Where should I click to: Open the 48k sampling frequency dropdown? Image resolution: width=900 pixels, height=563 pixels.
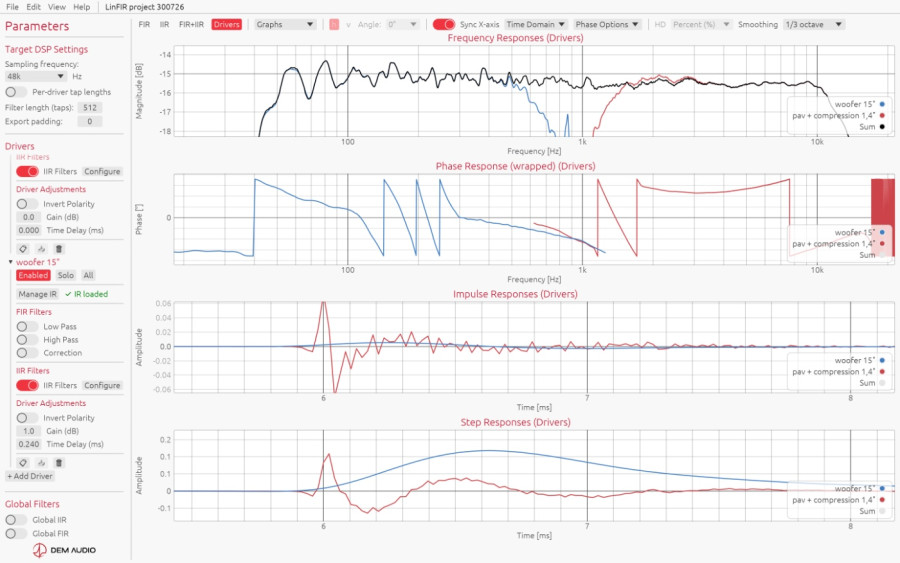(x=36, y=76)
